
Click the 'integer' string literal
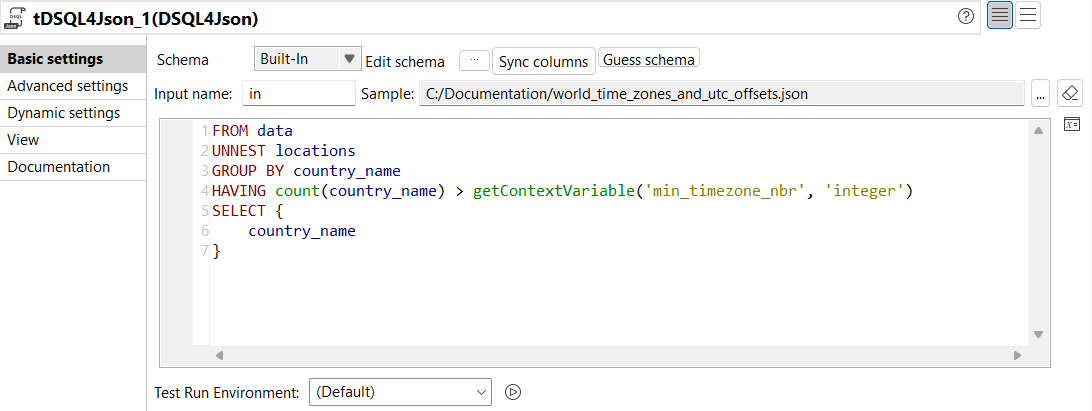pos(864,191)
